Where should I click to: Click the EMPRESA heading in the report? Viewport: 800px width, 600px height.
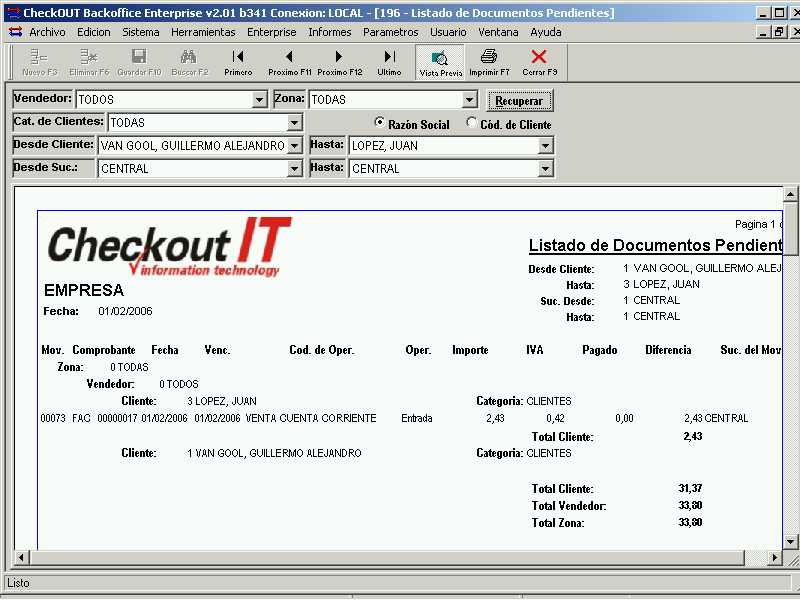click(x=84, y=290)
